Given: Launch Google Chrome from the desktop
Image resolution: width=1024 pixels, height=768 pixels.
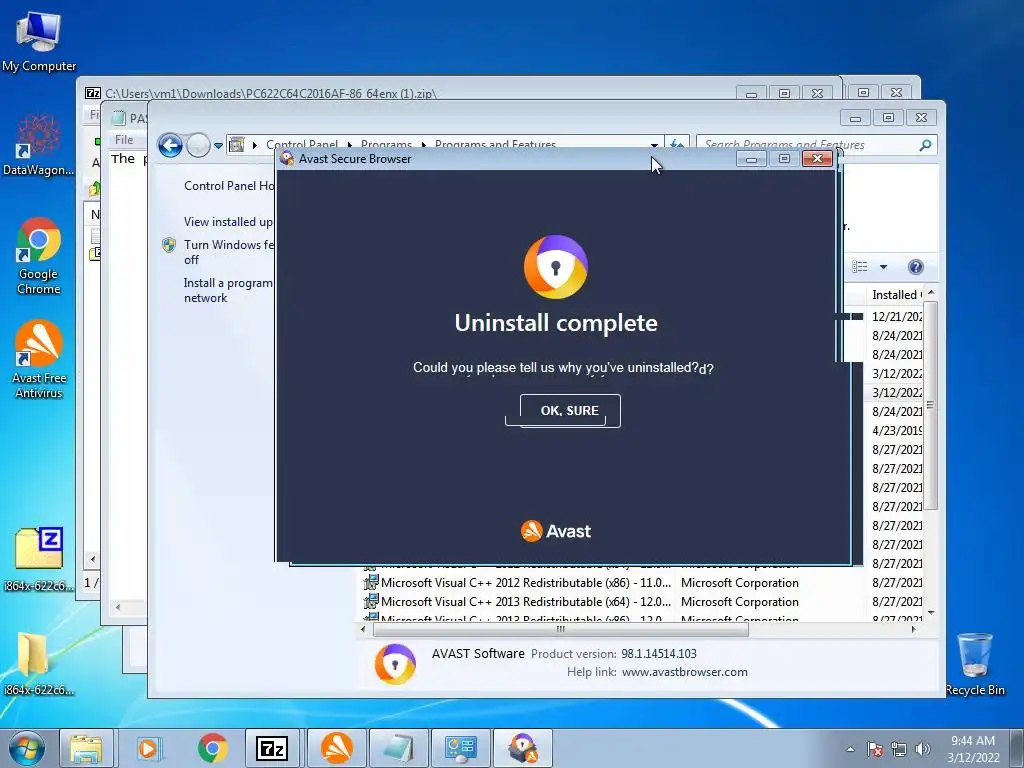Looking at the screenshot, I should [39, 256].
